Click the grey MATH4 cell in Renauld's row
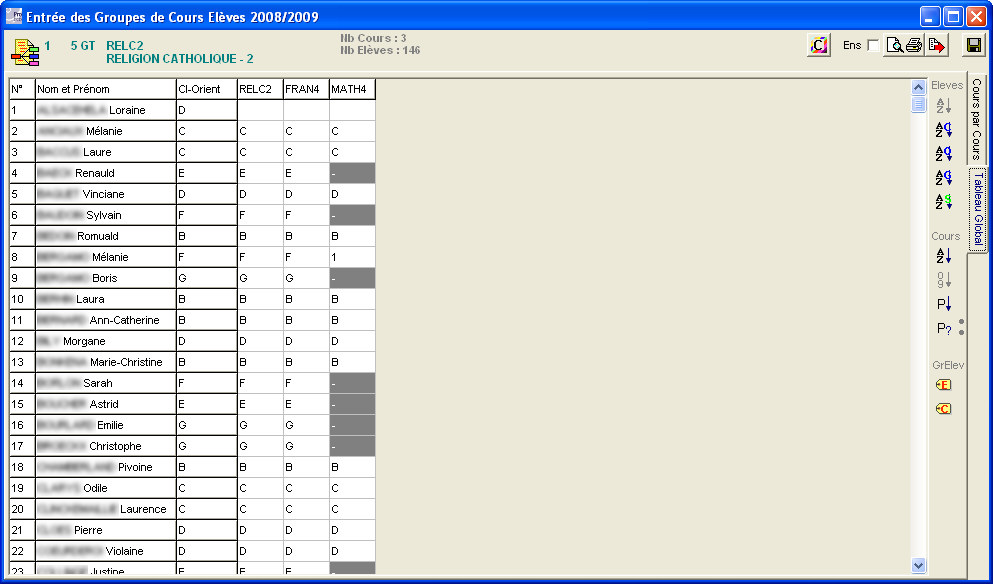Image resolution: width=993 pixels, height=584 pixels. coord(352,173)
